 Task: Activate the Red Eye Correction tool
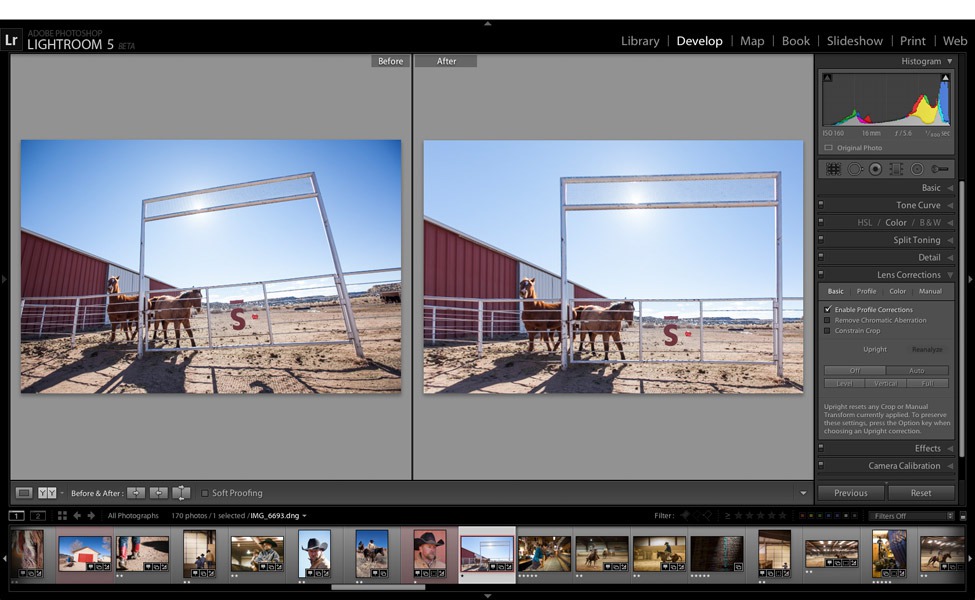click(x=875, y=169)
